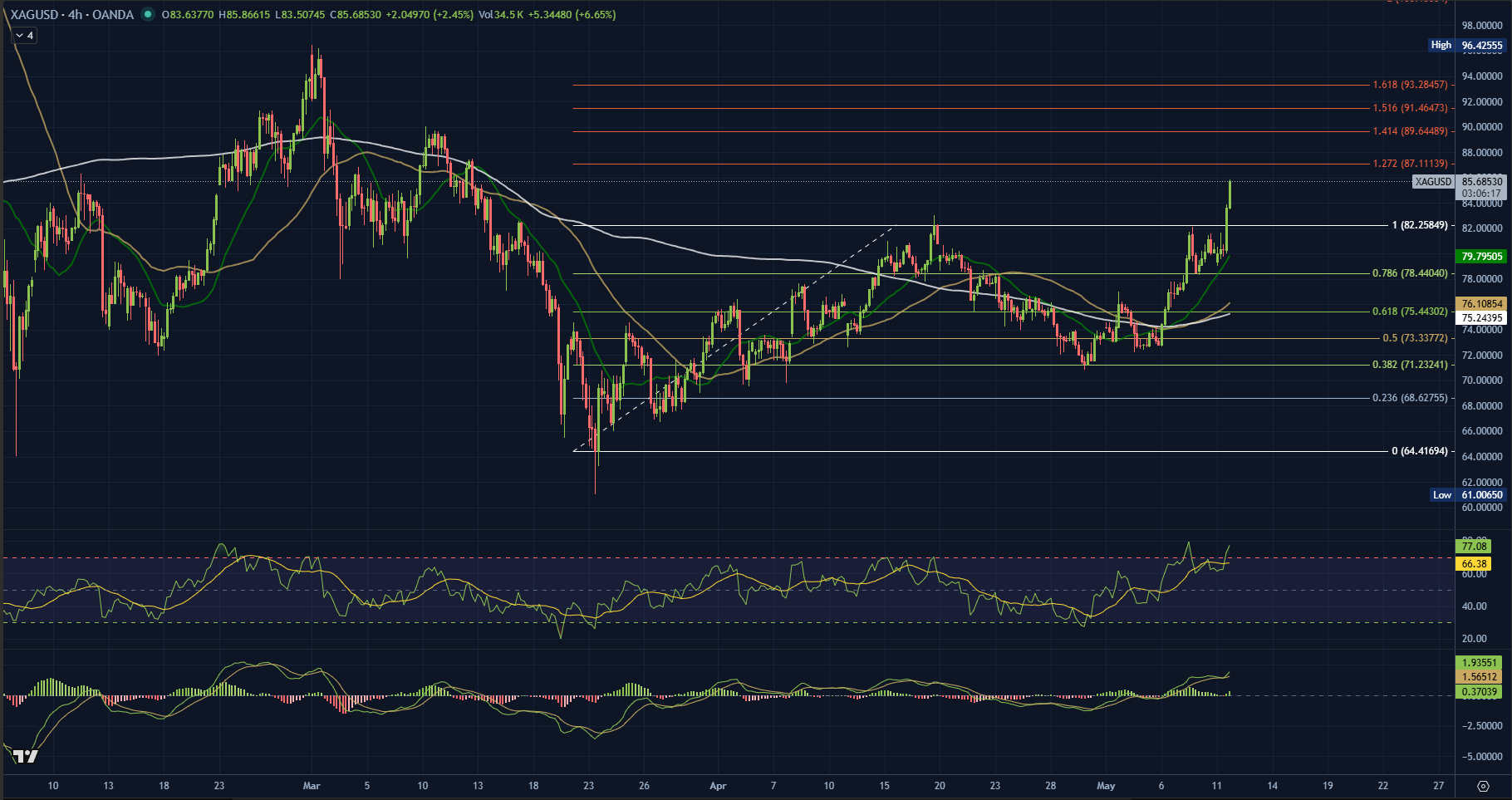Click green MA label 79.79505
1512x800 pixels.
tap(1481, 257)
